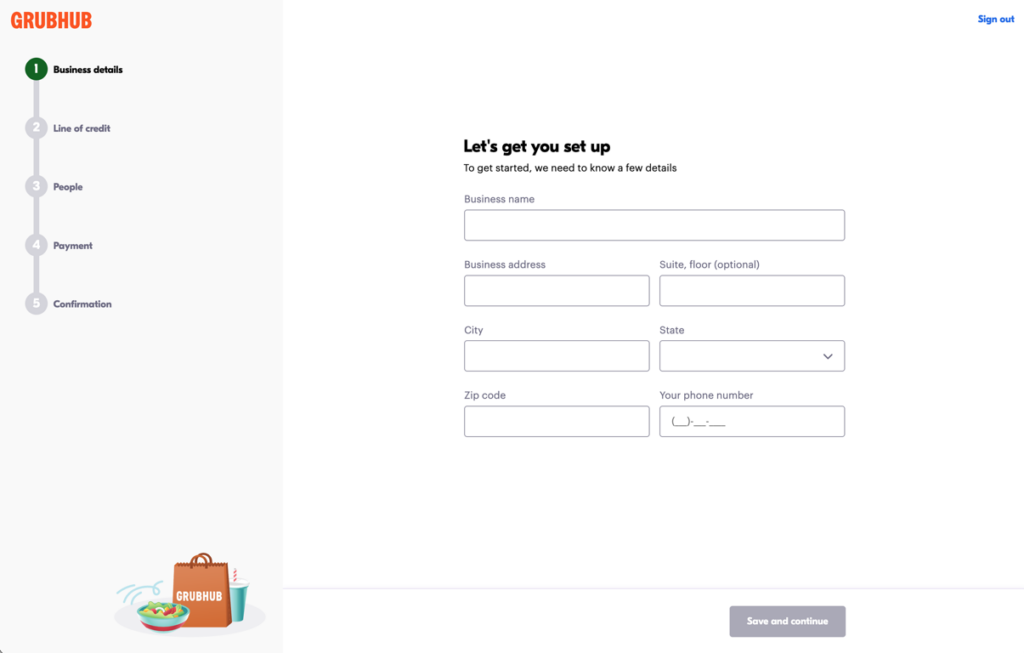Viewport: 1024px width, 653px height.
Task: Select the Zip code input field
Action: pos(556,421)
